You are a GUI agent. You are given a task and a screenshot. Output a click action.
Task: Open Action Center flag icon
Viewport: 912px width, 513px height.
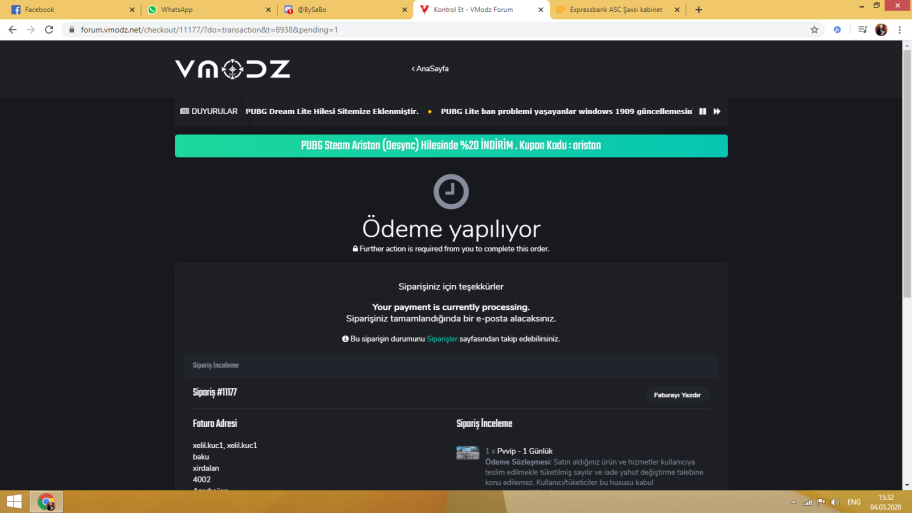(821, 502)
